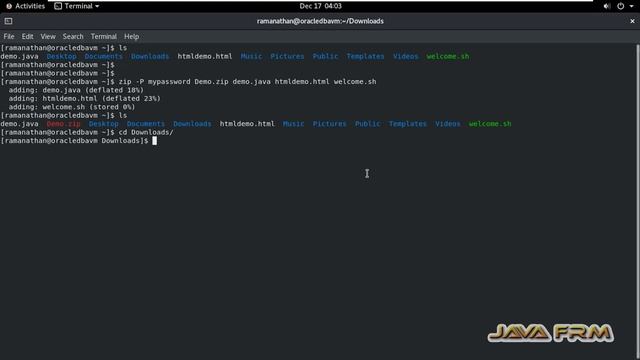Click htmldemo.html in the first ls output
640x360 pixels.
click(x=205, y=56)
